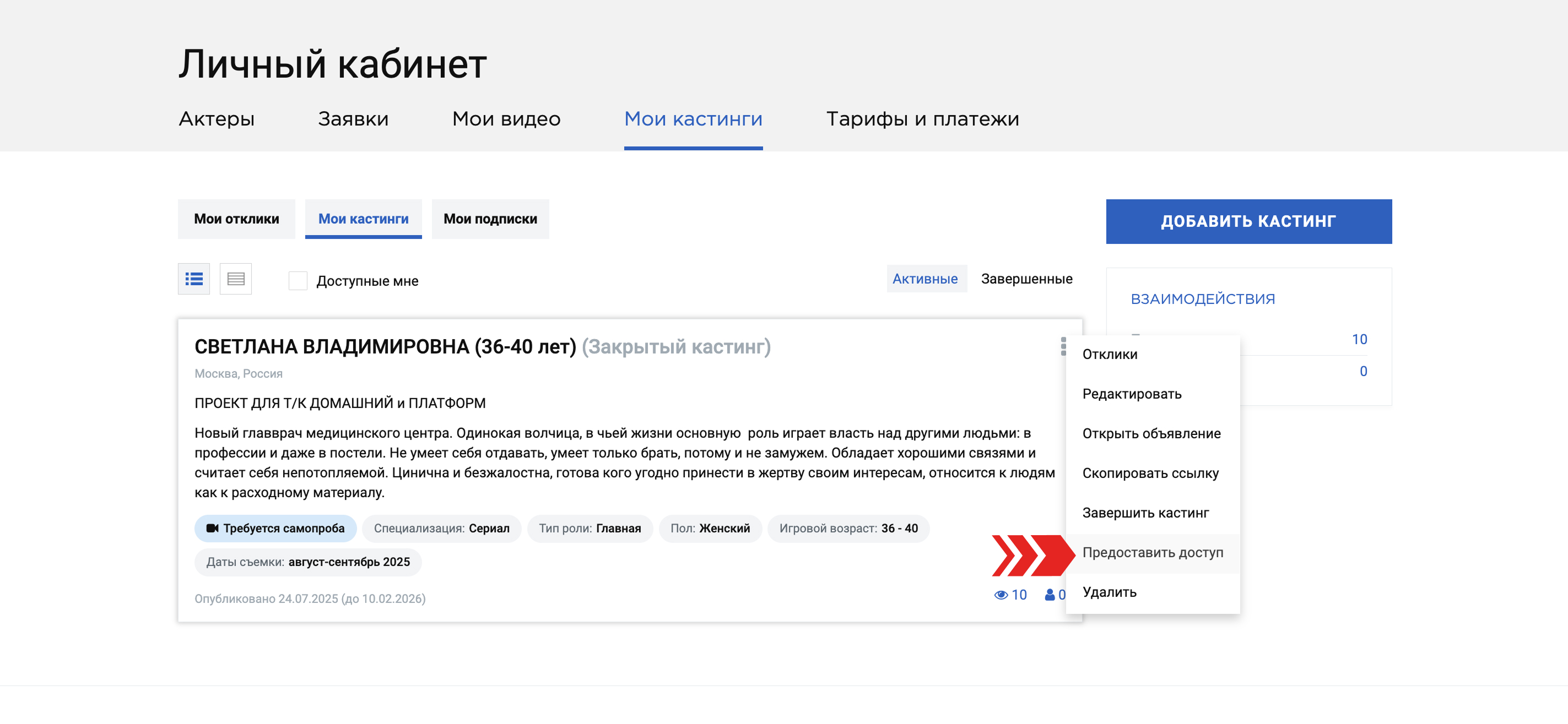
Task: Select Предоставить доступ menu option
Action: click(x=1151, y=552)
